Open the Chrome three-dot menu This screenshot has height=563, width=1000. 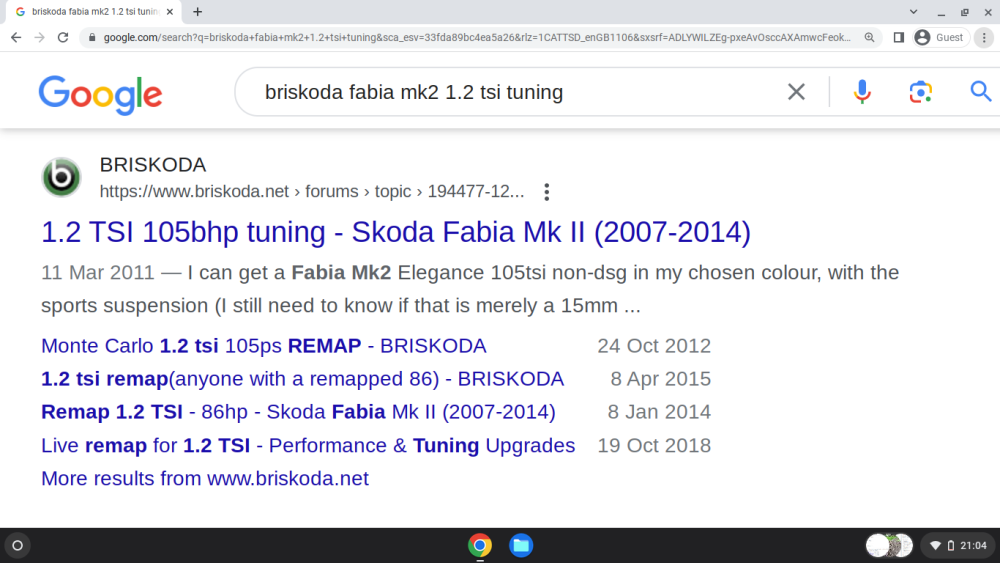click(x=984, y=38)
